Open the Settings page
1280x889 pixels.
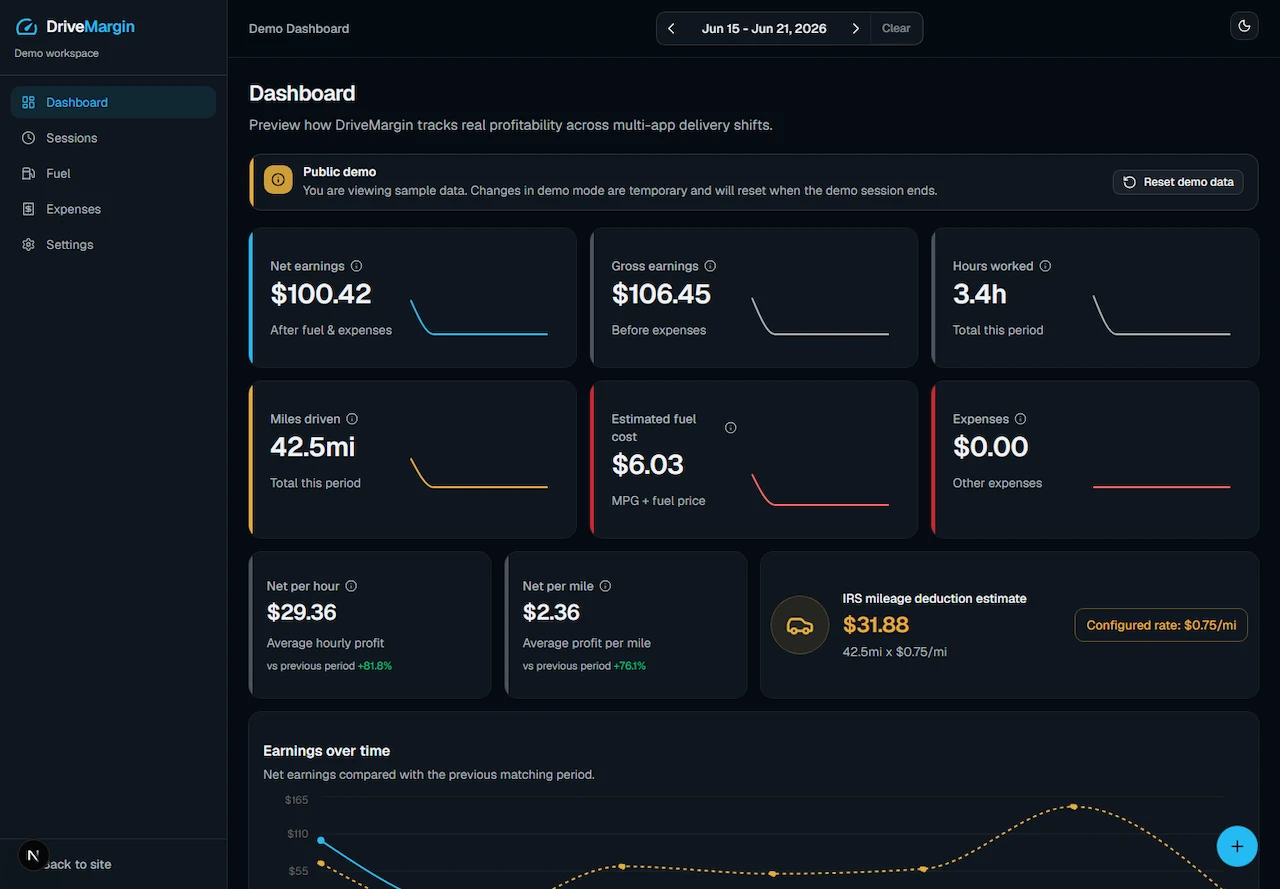click(113, 244)
